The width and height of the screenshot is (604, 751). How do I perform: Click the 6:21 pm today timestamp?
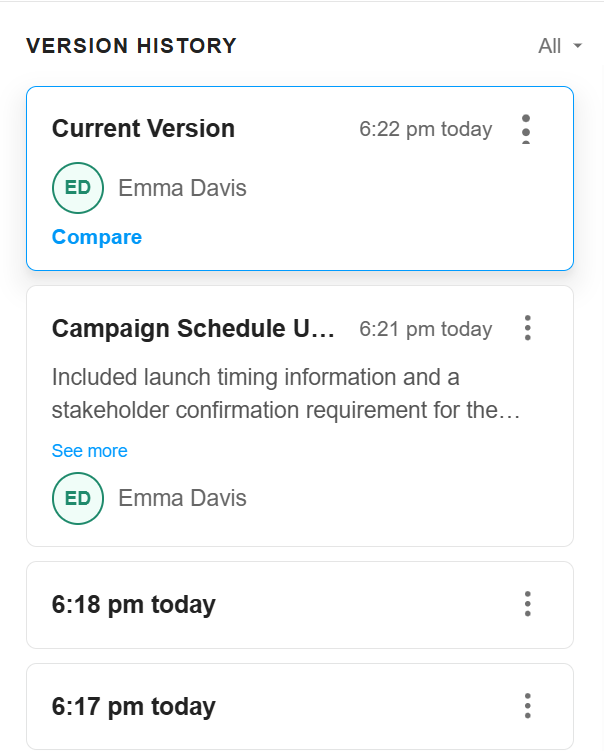[x=425, y=330]
